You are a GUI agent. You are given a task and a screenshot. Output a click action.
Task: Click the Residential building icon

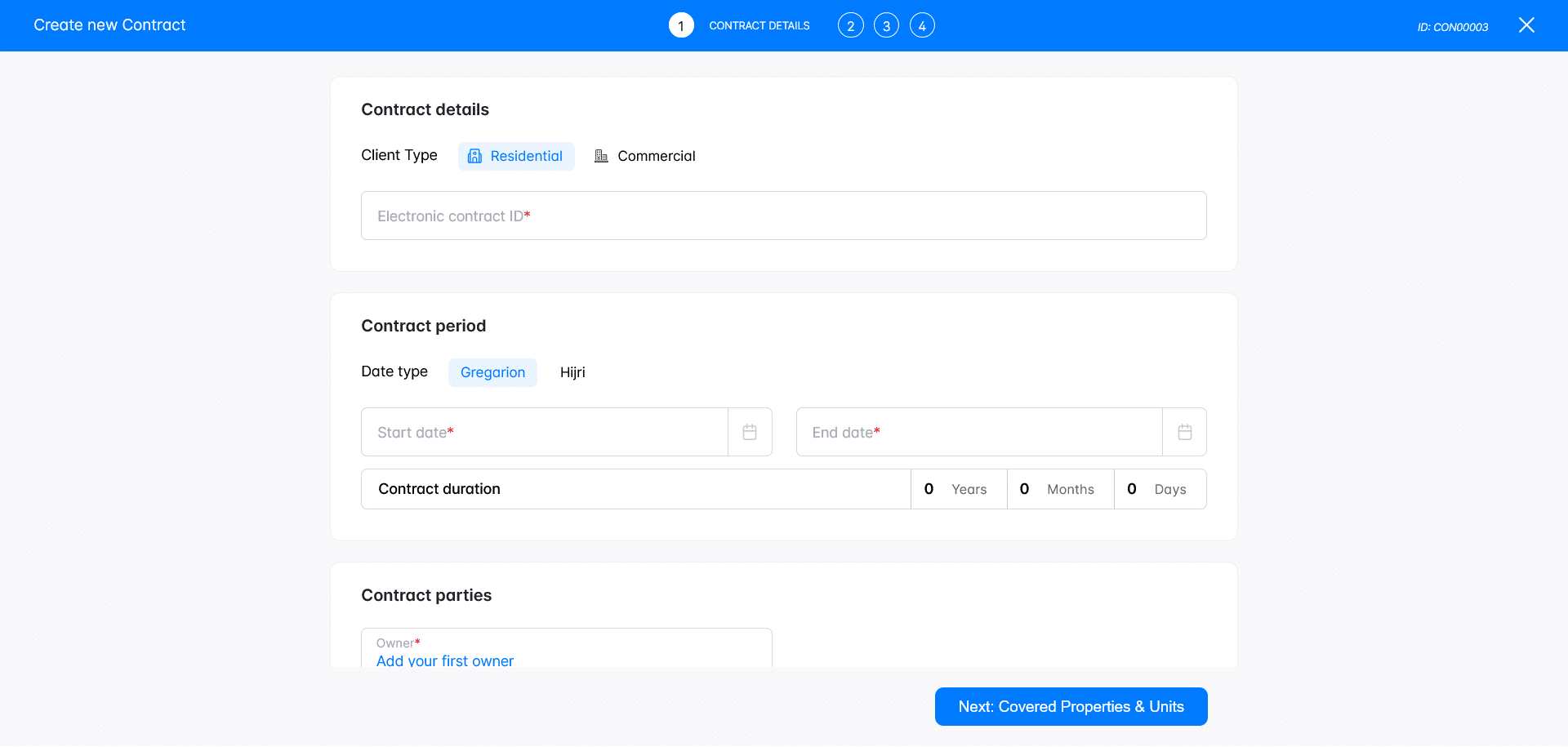(474, 156)
